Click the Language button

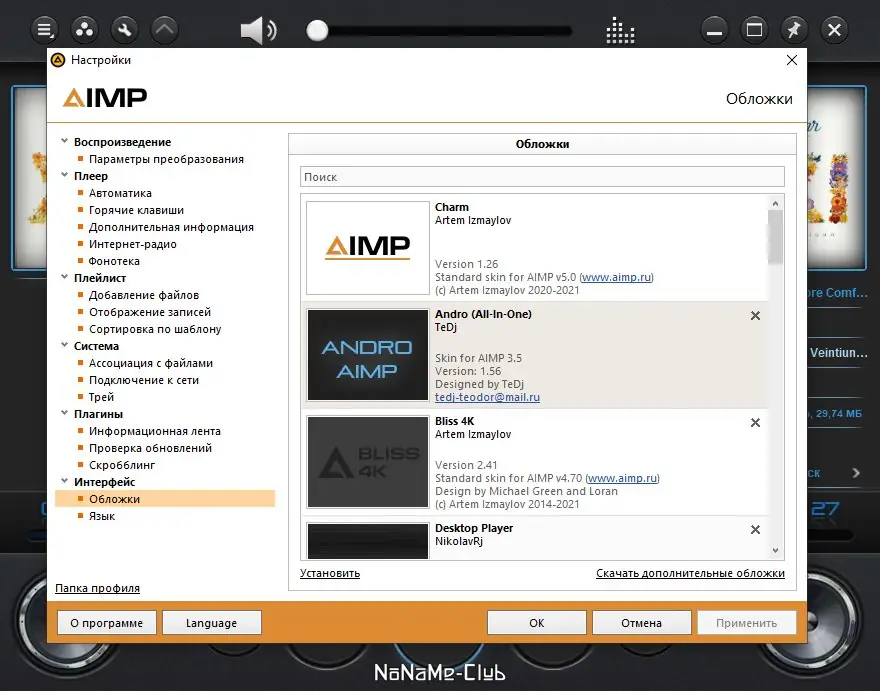[212, 623]
